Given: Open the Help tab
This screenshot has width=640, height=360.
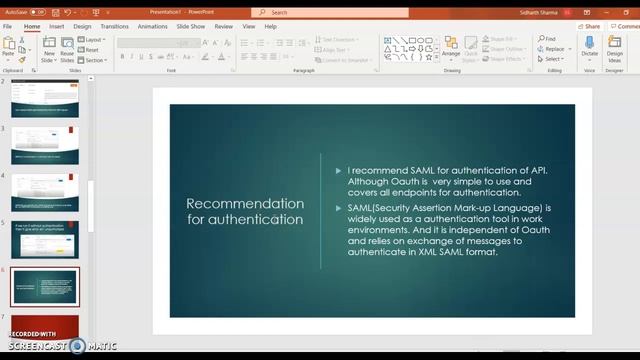Looking at the screenshot, I should click(x=270, y=27).
